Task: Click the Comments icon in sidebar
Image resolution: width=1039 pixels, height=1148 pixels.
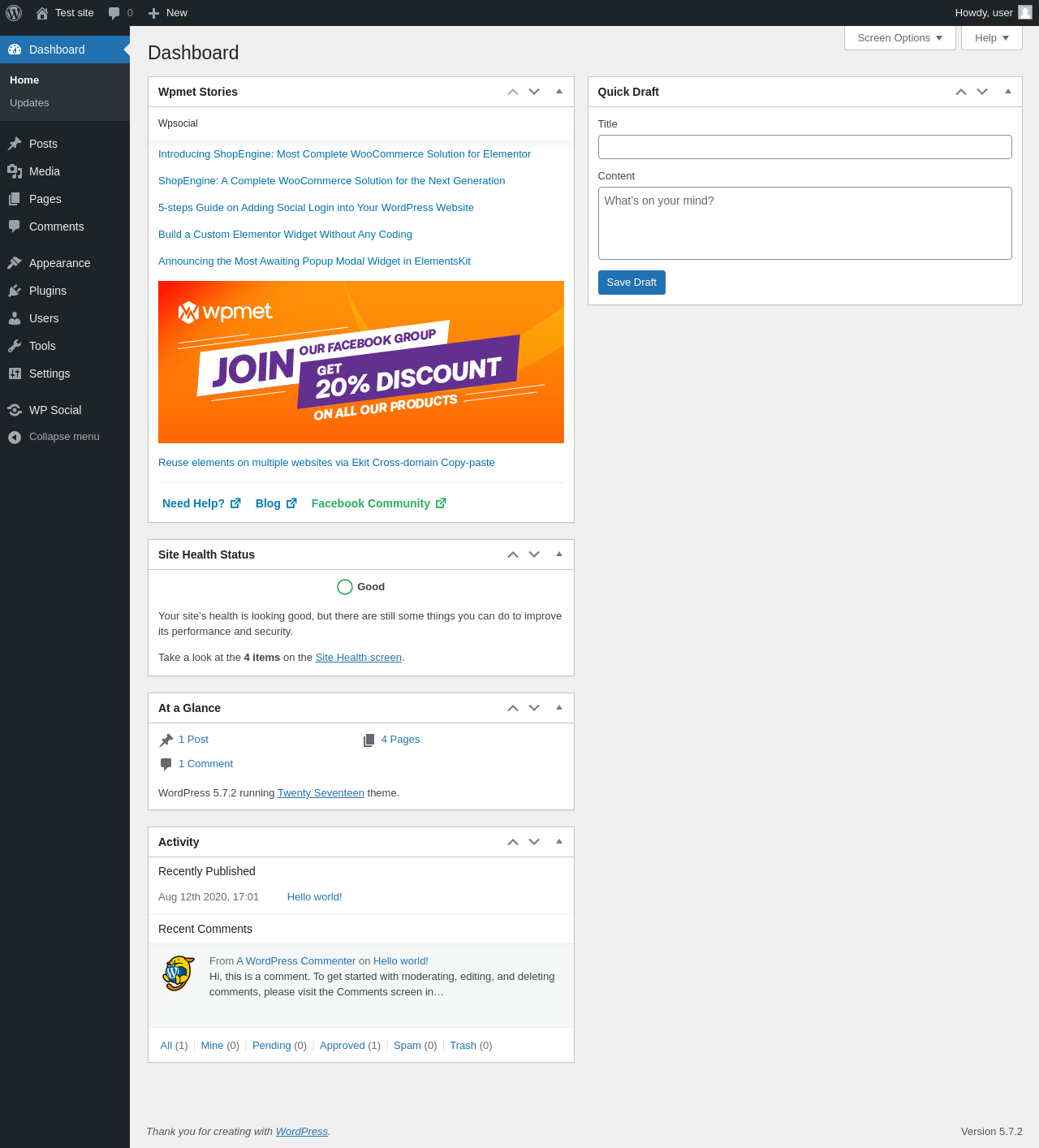Action: [x=15, y=227]
